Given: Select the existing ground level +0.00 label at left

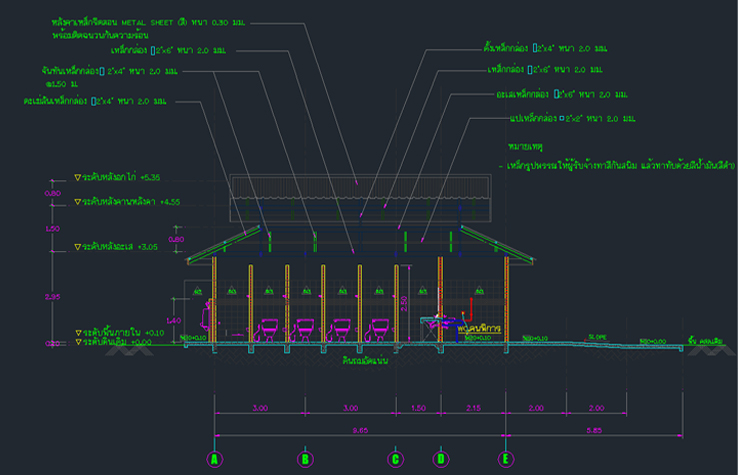Looking at the screenshot, I should (117, 342).
